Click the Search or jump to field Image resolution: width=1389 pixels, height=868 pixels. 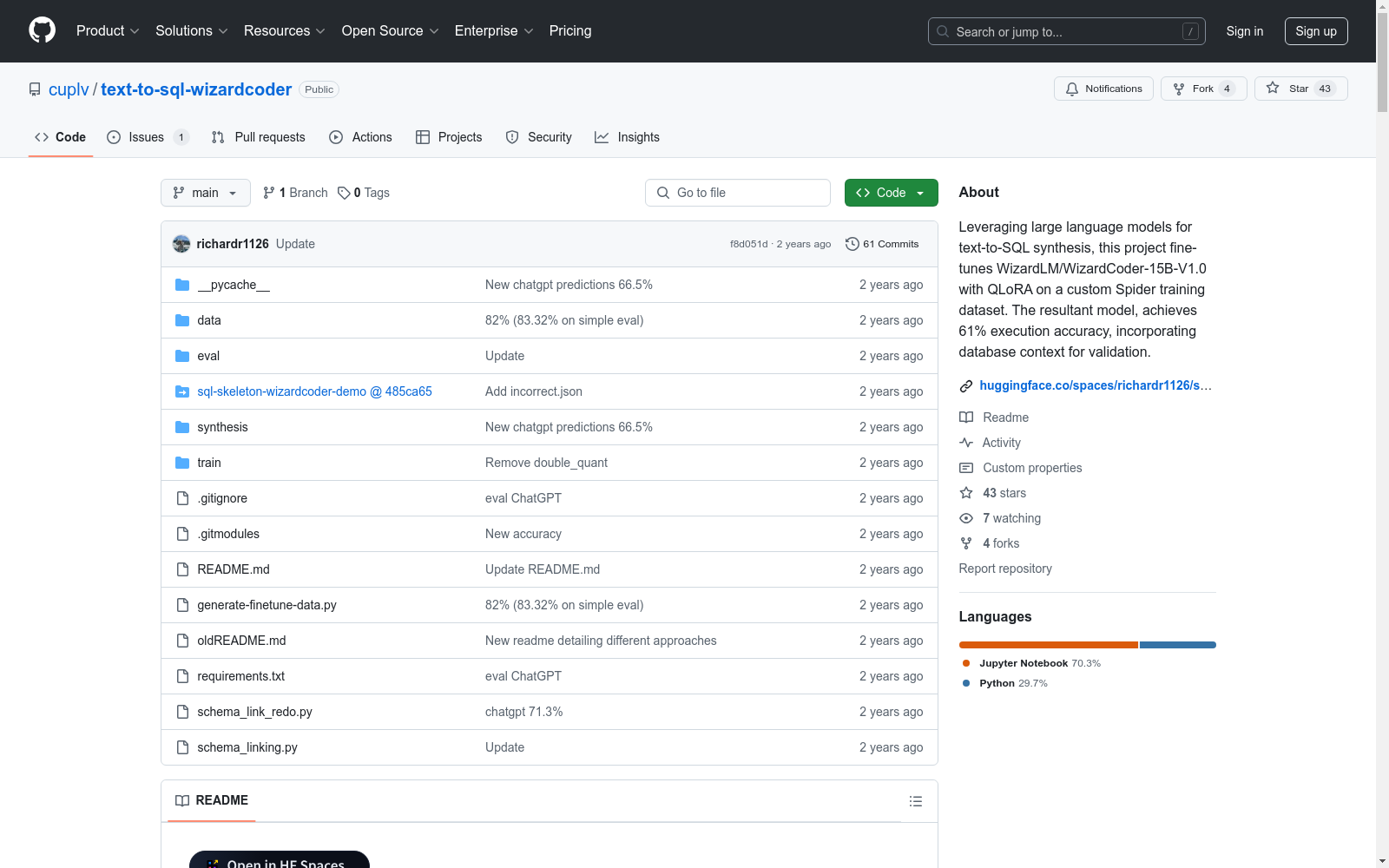coord(1067,31)
